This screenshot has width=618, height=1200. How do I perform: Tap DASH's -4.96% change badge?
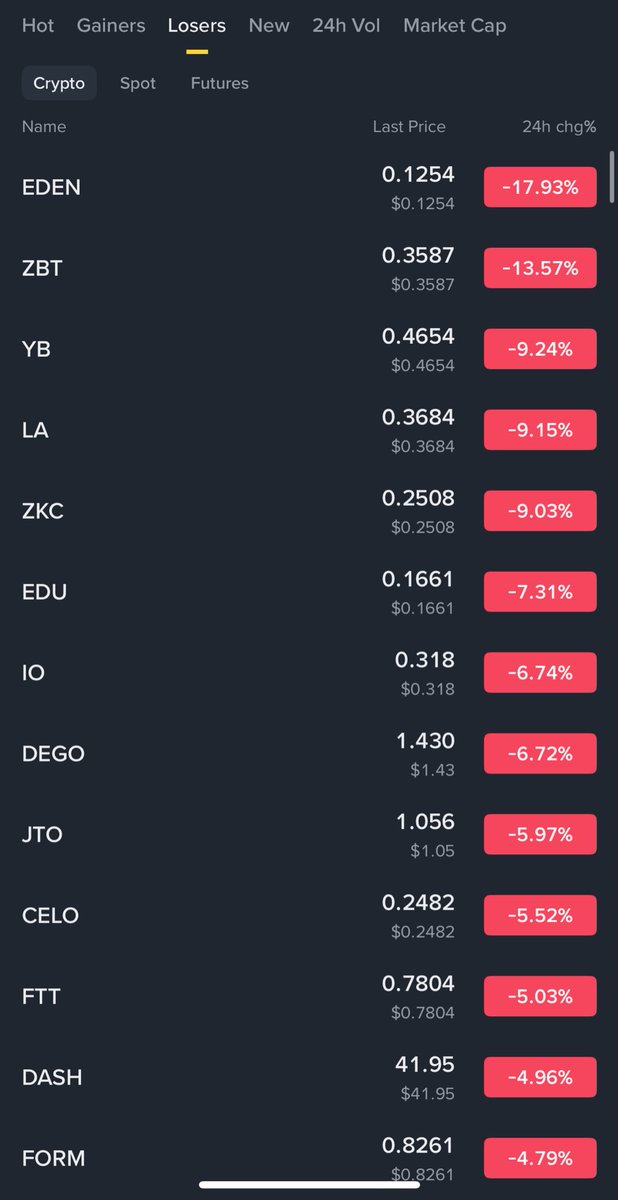540,1078
